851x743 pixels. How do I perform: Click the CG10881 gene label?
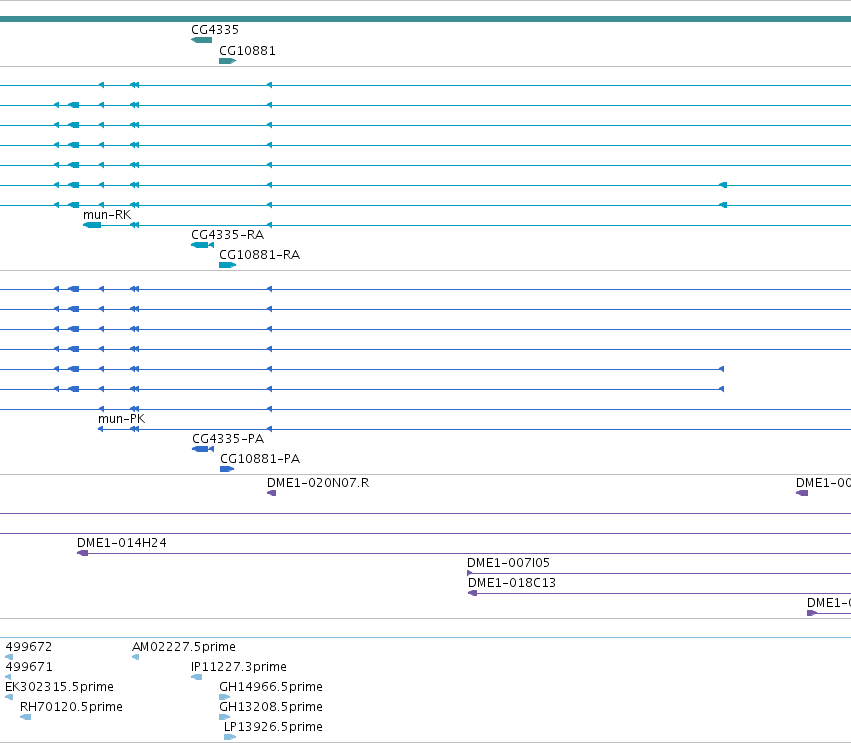click(247, 50)
